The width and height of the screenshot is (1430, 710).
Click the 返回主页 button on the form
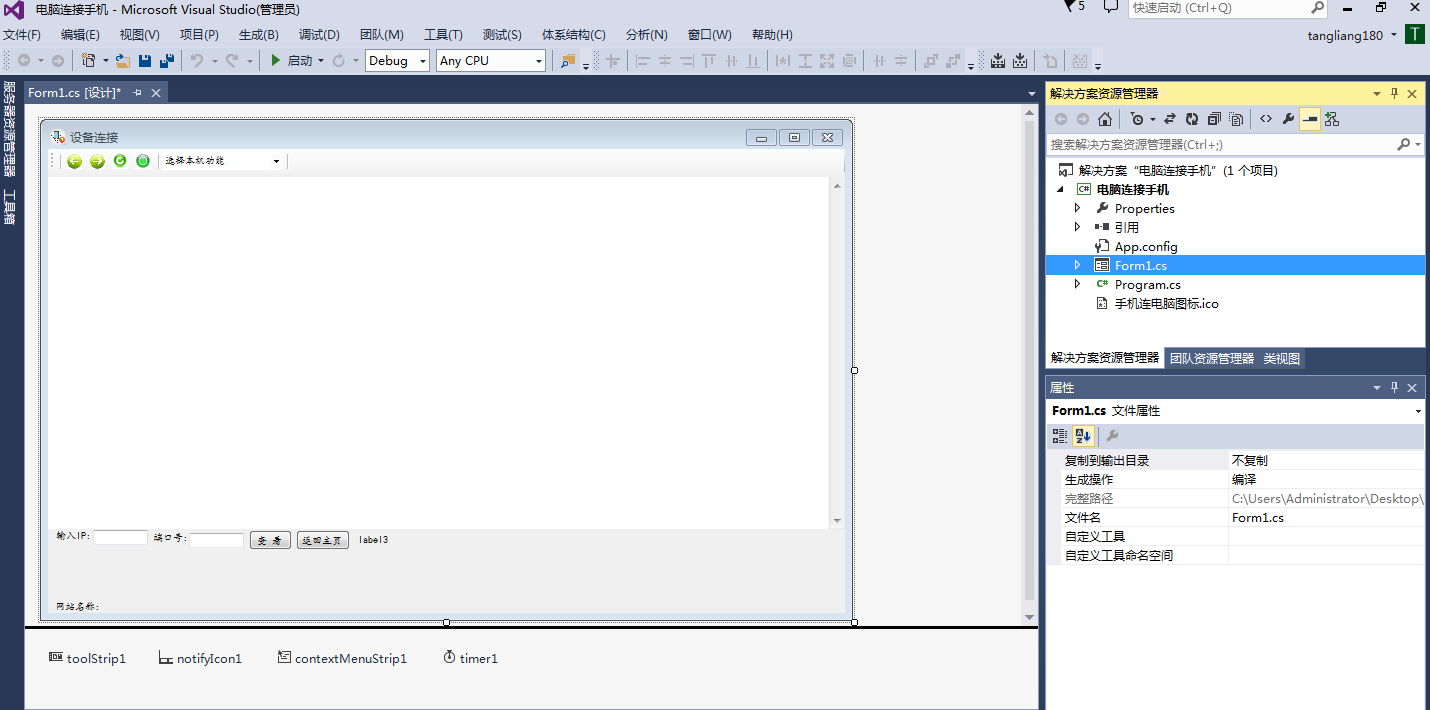pos(323,540)
